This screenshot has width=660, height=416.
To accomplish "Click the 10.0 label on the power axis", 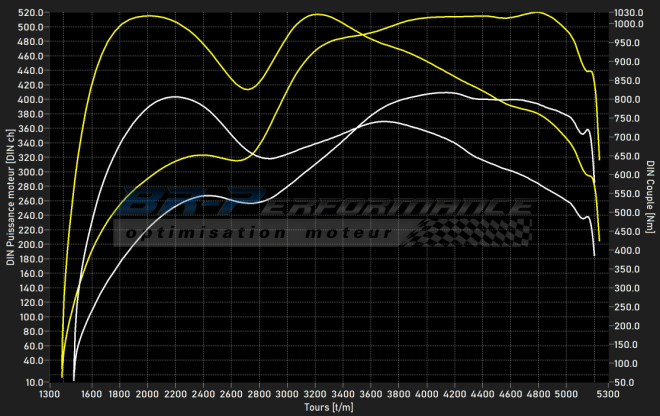I will (x=33, y=383).
